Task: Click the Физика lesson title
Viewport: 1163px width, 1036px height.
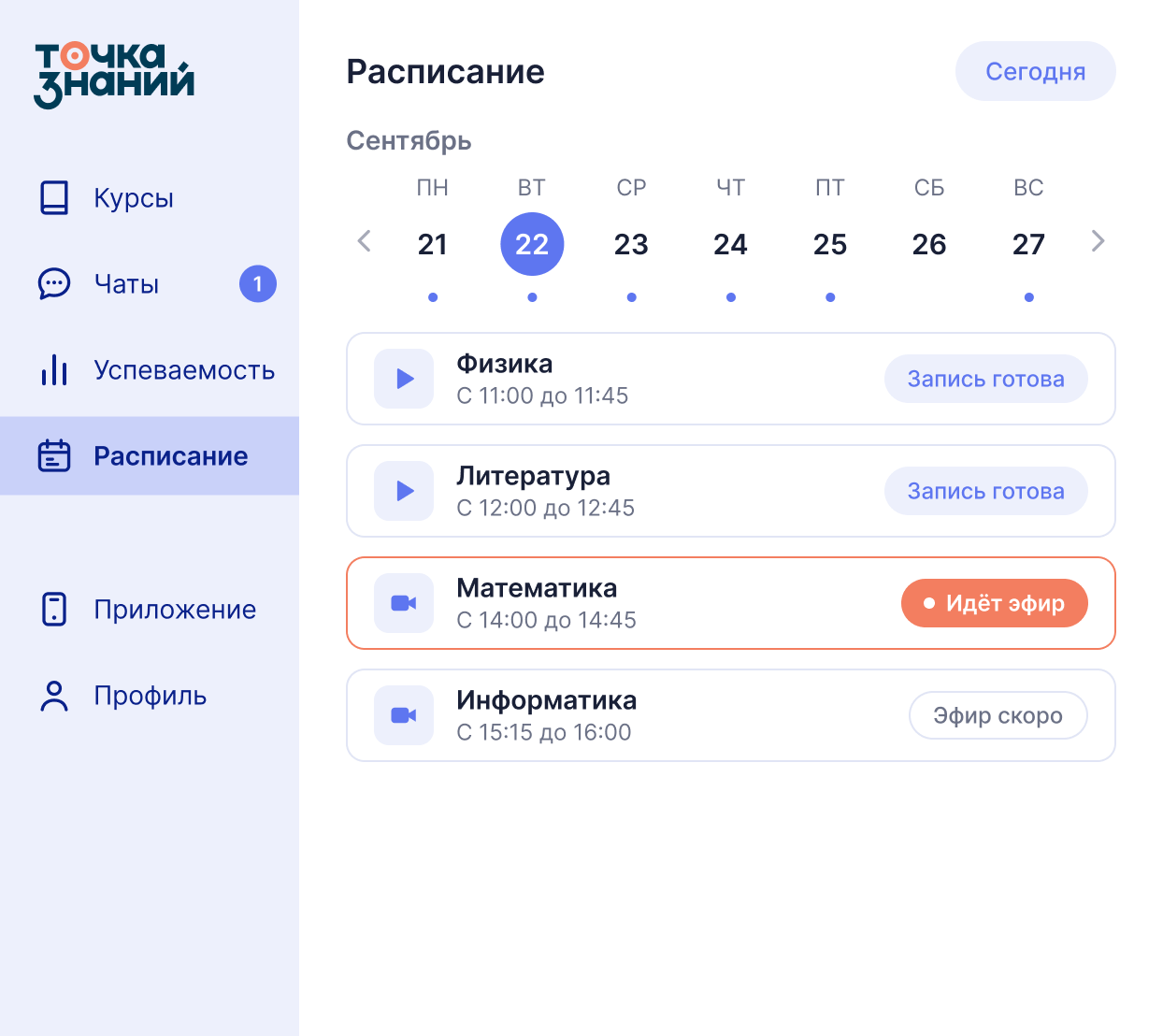Action: click(x=505, y=364)
